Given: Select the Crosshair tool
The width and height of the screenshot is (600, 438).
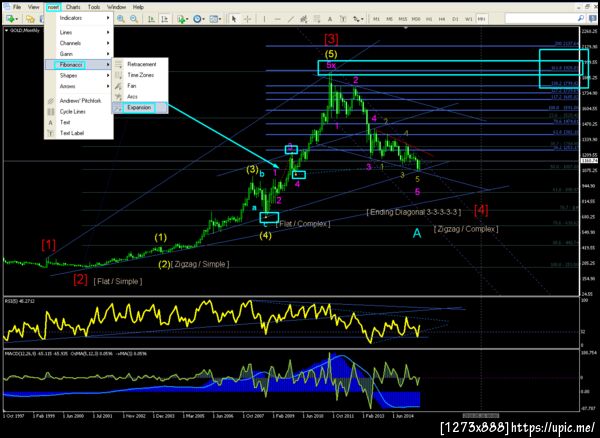Looking at the screenshot, I should coord(247,19).
